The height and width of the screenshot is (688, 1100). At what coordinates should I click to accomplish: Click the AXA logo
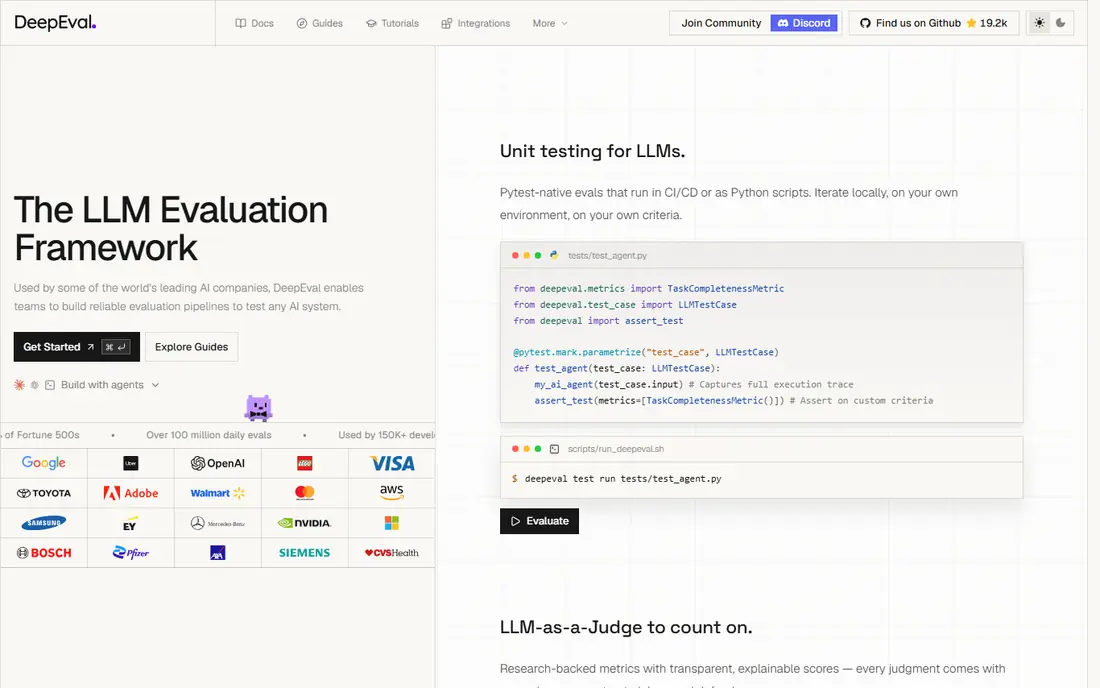(217, 553)
